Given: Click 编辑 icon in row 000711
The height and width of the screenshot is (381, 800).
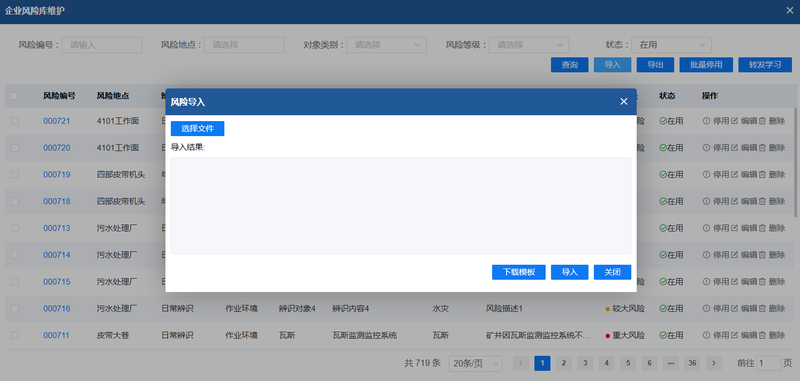Looking at the screenshot, I should click(x=735, y=335).
